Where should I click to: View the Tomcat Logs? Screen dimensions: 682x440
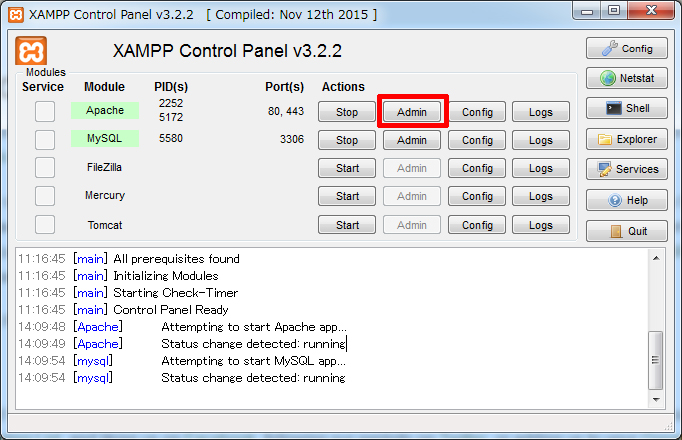coord(541,225)
